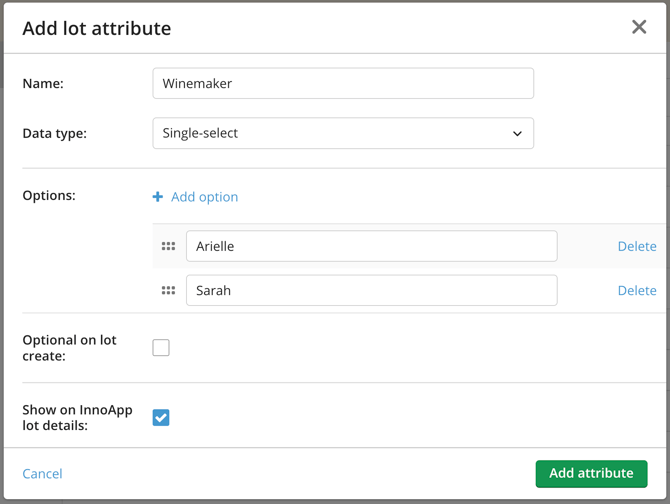Image resolution: width=670 pixels, height=504 pixels.
Task: Delete the Arielle option
Action: (x=636, y=246)
